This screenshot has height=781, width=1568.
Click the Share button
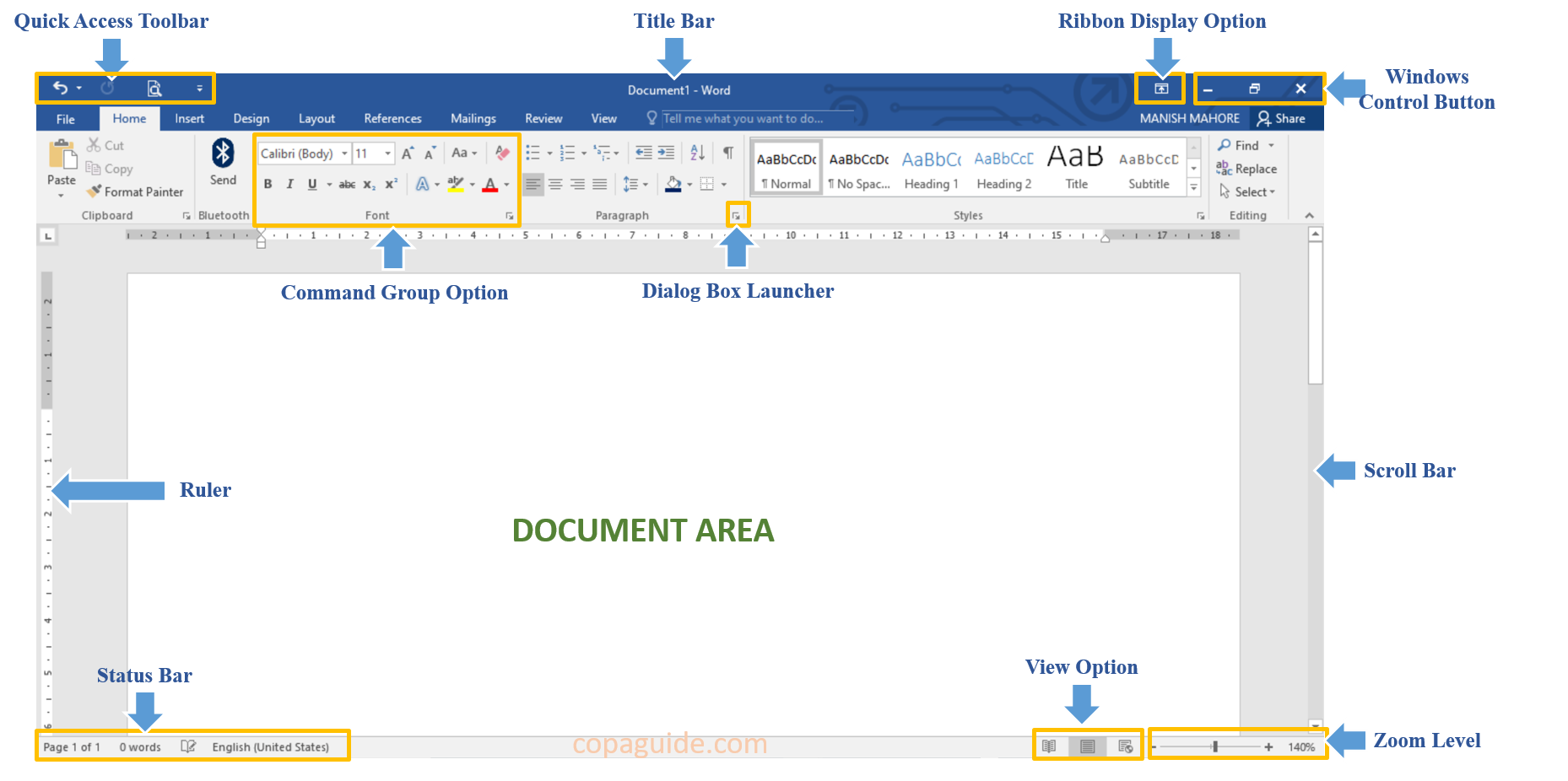point(1284,118)
